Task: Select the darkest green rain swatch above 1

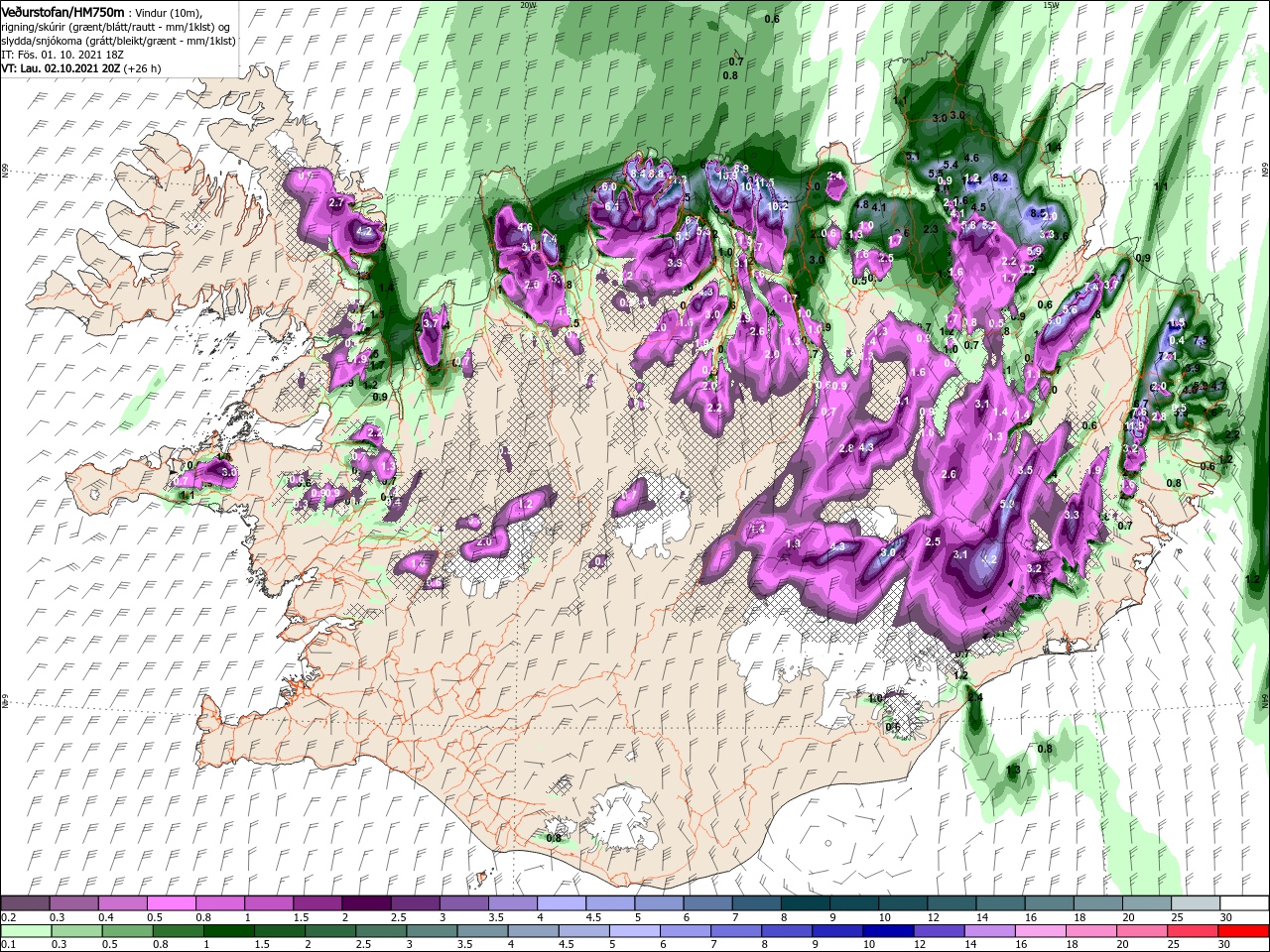Action: [228, 930]
